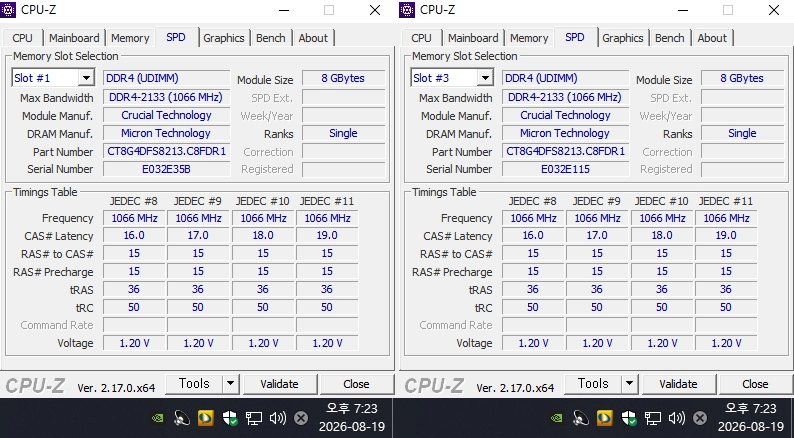Click the speaker volume icon in left taskbar
This screenshot has height=438, width=794.
277,418
